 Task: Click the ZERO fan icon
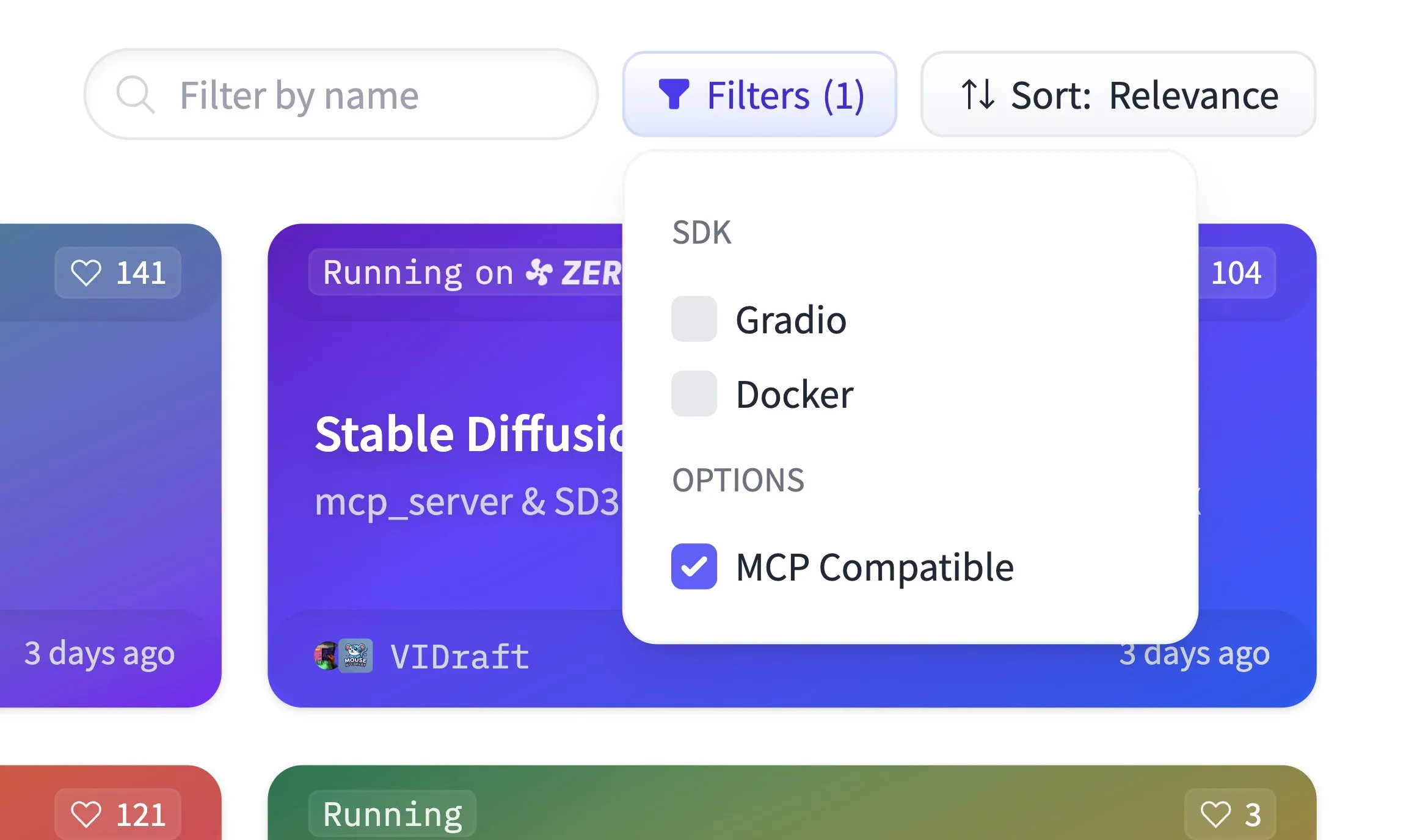click(539, 272)
